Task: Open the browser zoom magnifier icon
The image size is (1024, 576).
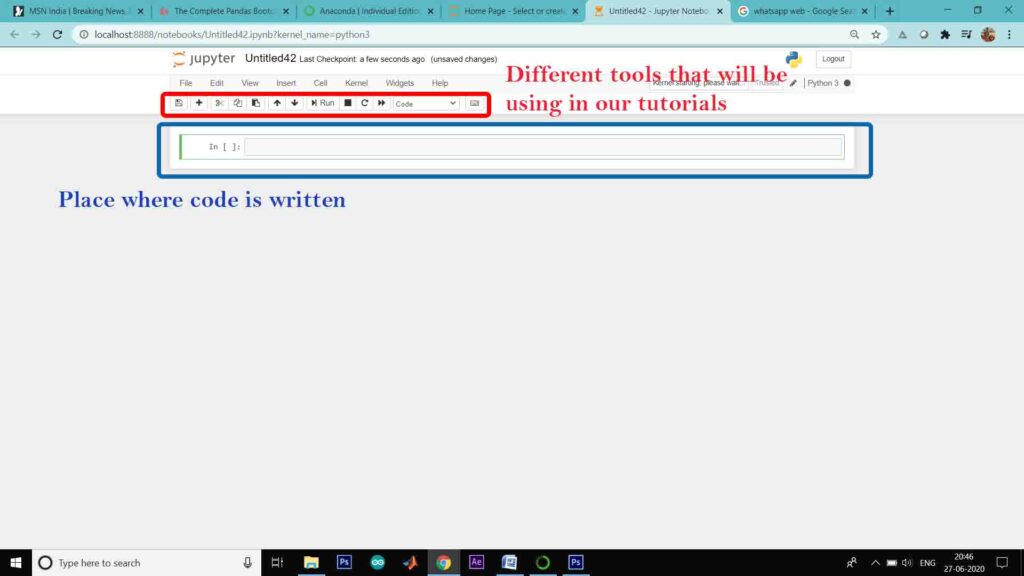Action: 854,35
